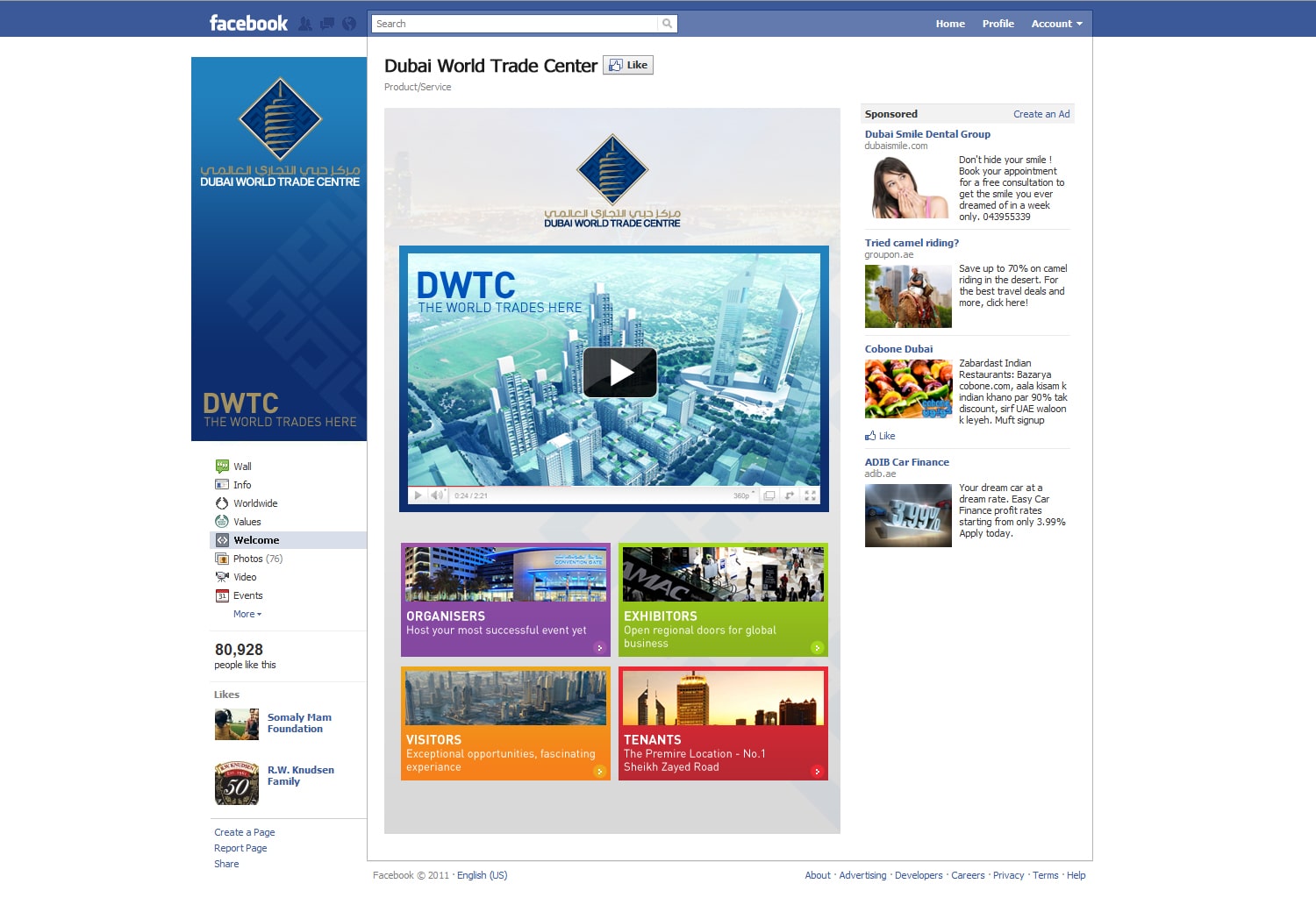The image size is (1316, 912).
Task: Click the purple arrow on Organisers tile
Action: point(600,648)
